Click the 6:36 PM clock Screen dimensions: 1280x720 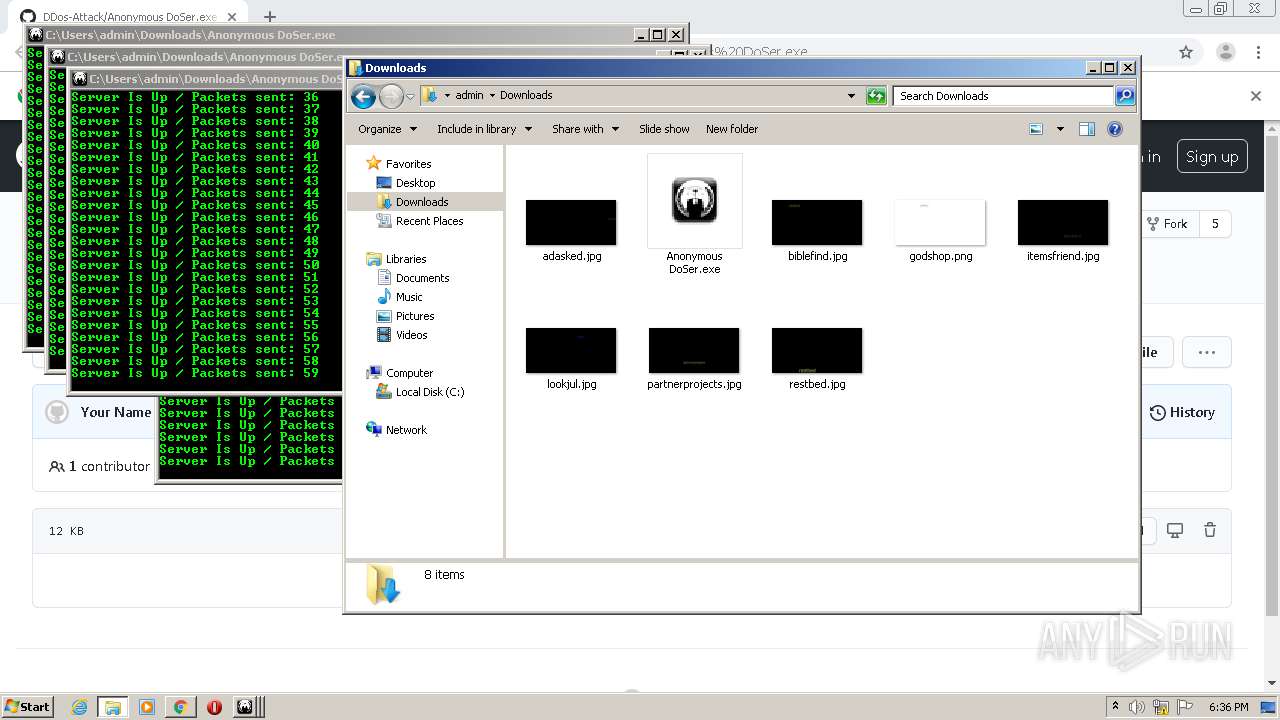[1228, 707]
